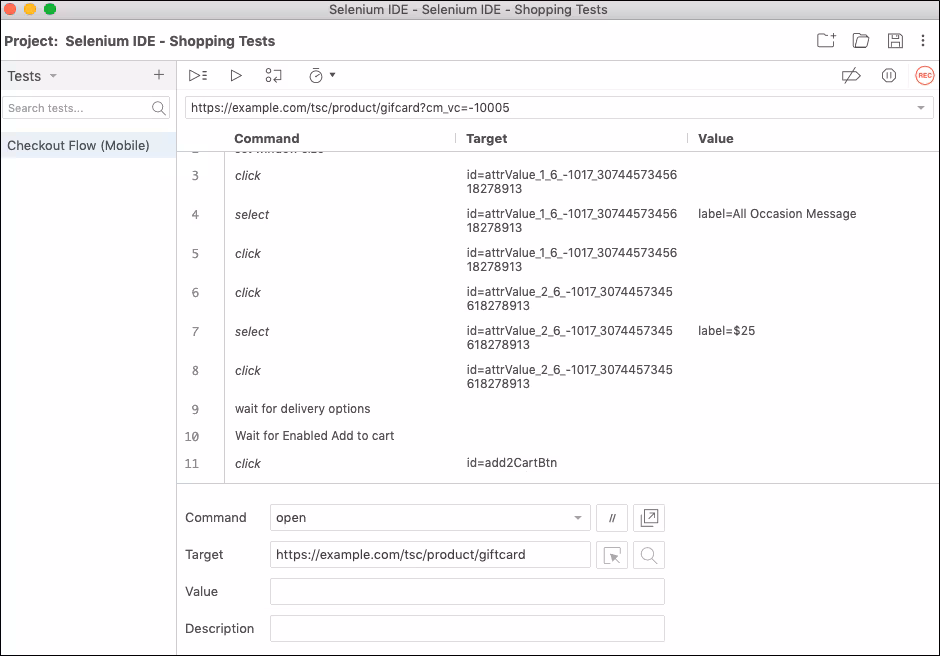Create a new project
940x656 pixels.
tap(825, 41)
